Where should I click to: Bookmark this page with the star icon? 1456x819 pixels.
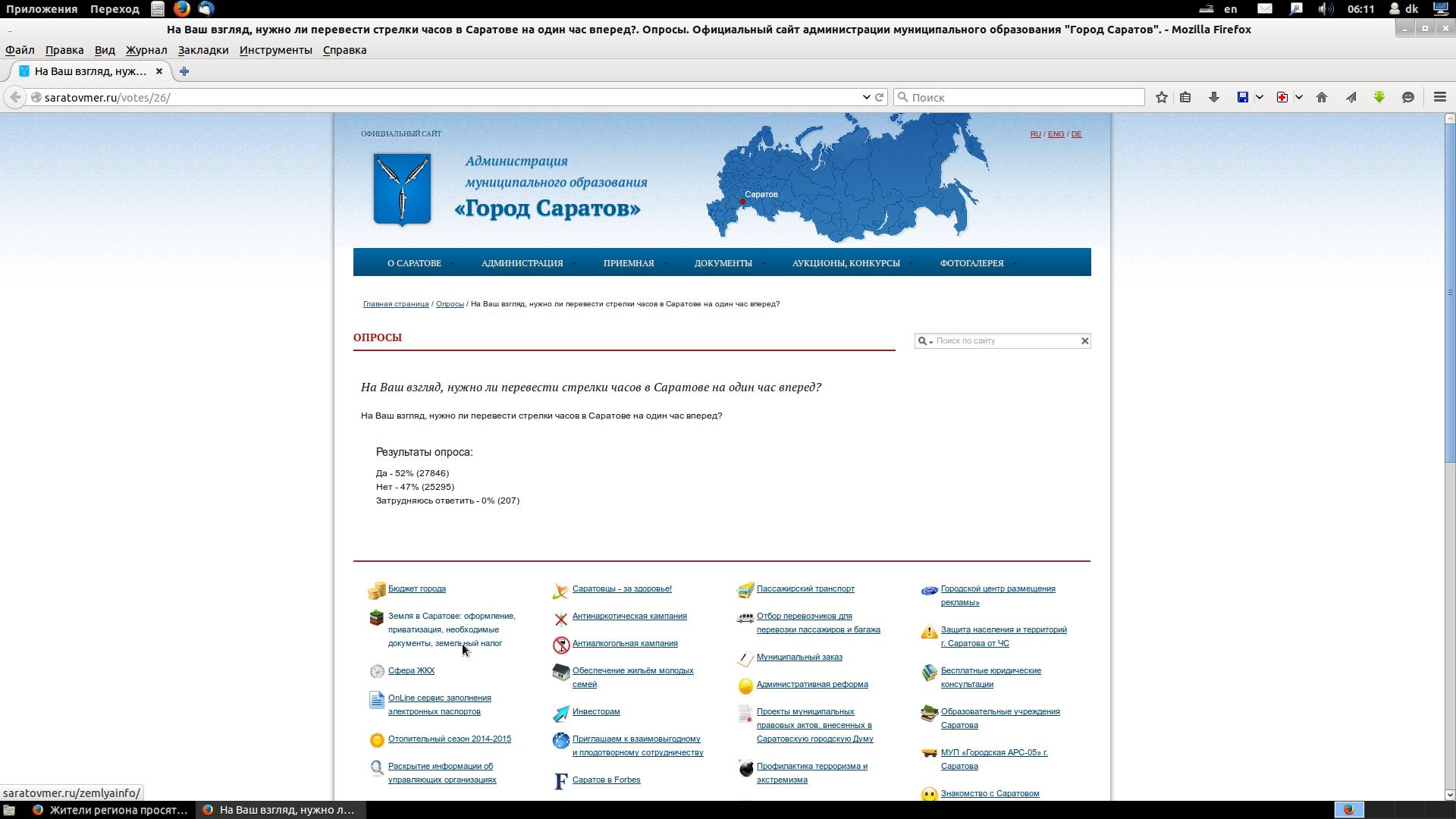(1161, 97)
